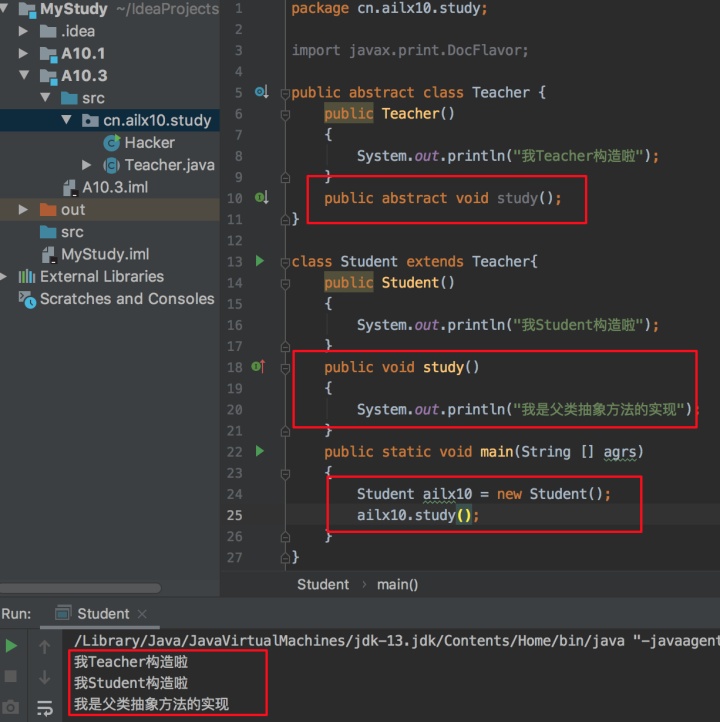The height and width of the screenshot is (722, 720).
Task: Click the Student breadcrumb
Action: [323, 585]
